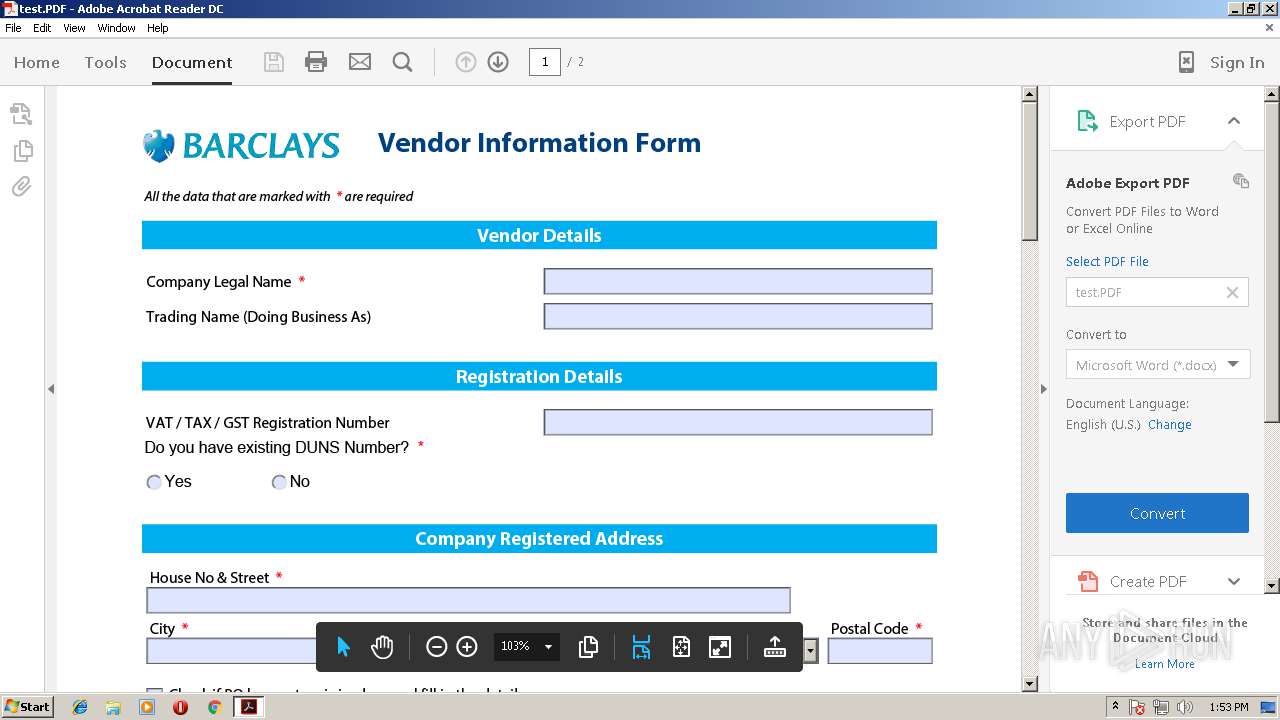Click the Postal Code field
Image resolution: width=1280 pixels, height=720 pixels.
coord(880,651)
